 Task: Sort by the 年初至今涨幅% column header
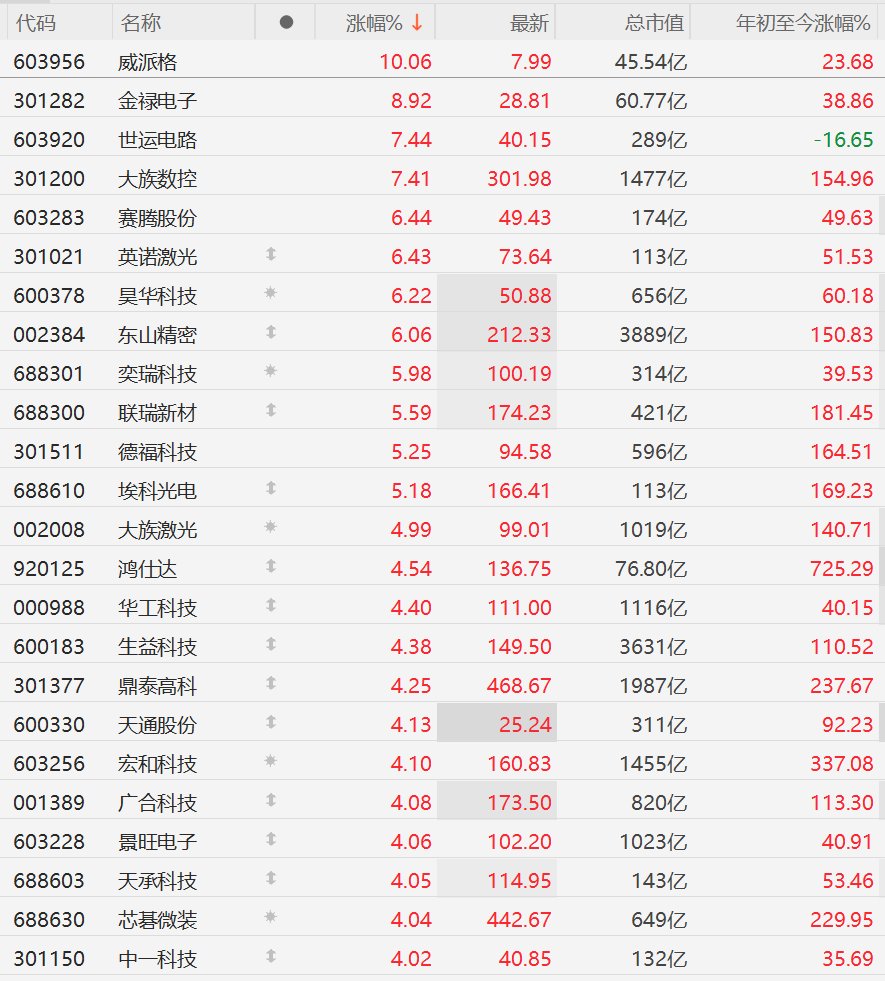[803, 23]
